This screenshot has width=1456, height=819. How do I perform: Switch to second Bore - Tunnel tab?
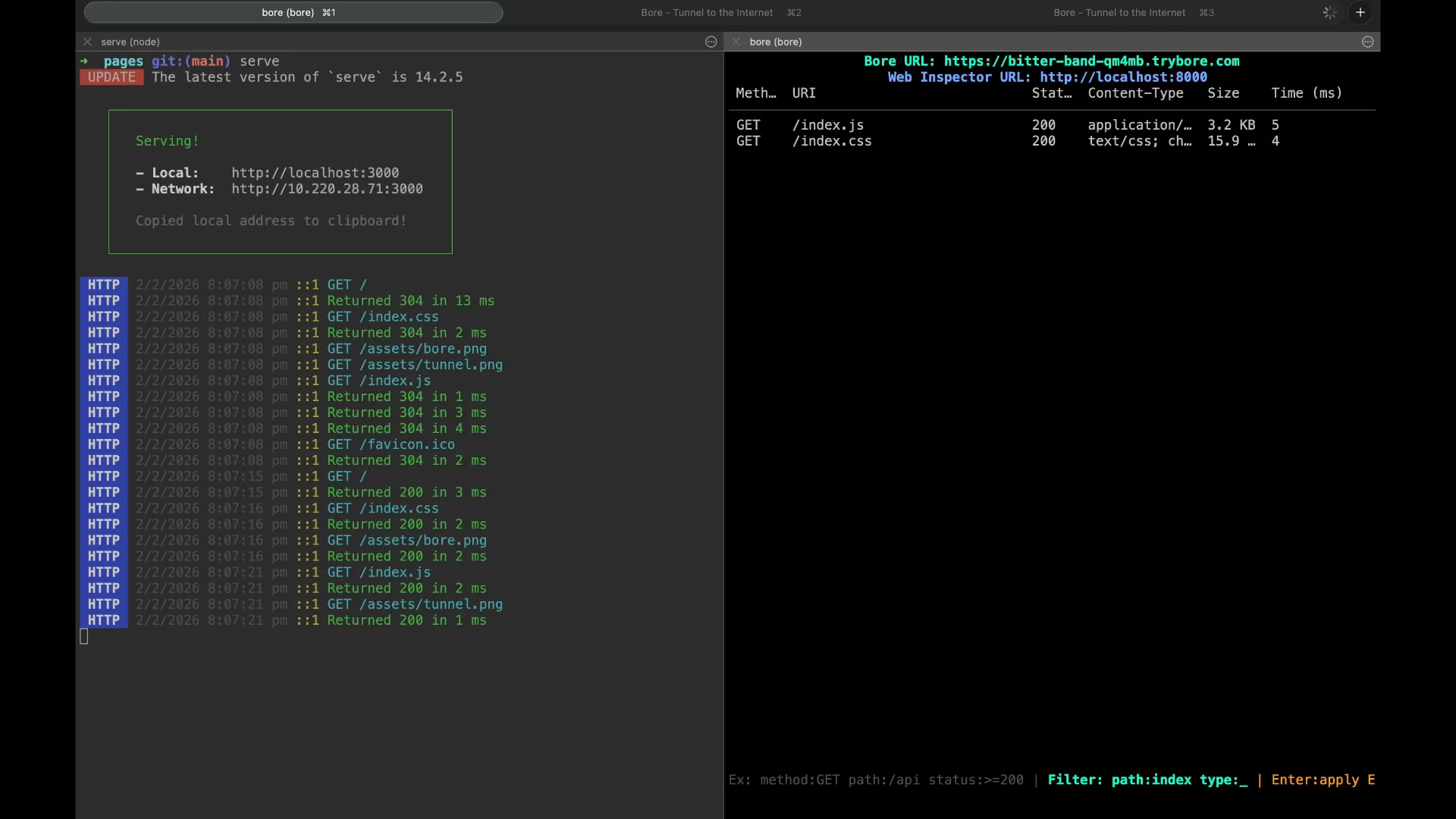point(720,12)
